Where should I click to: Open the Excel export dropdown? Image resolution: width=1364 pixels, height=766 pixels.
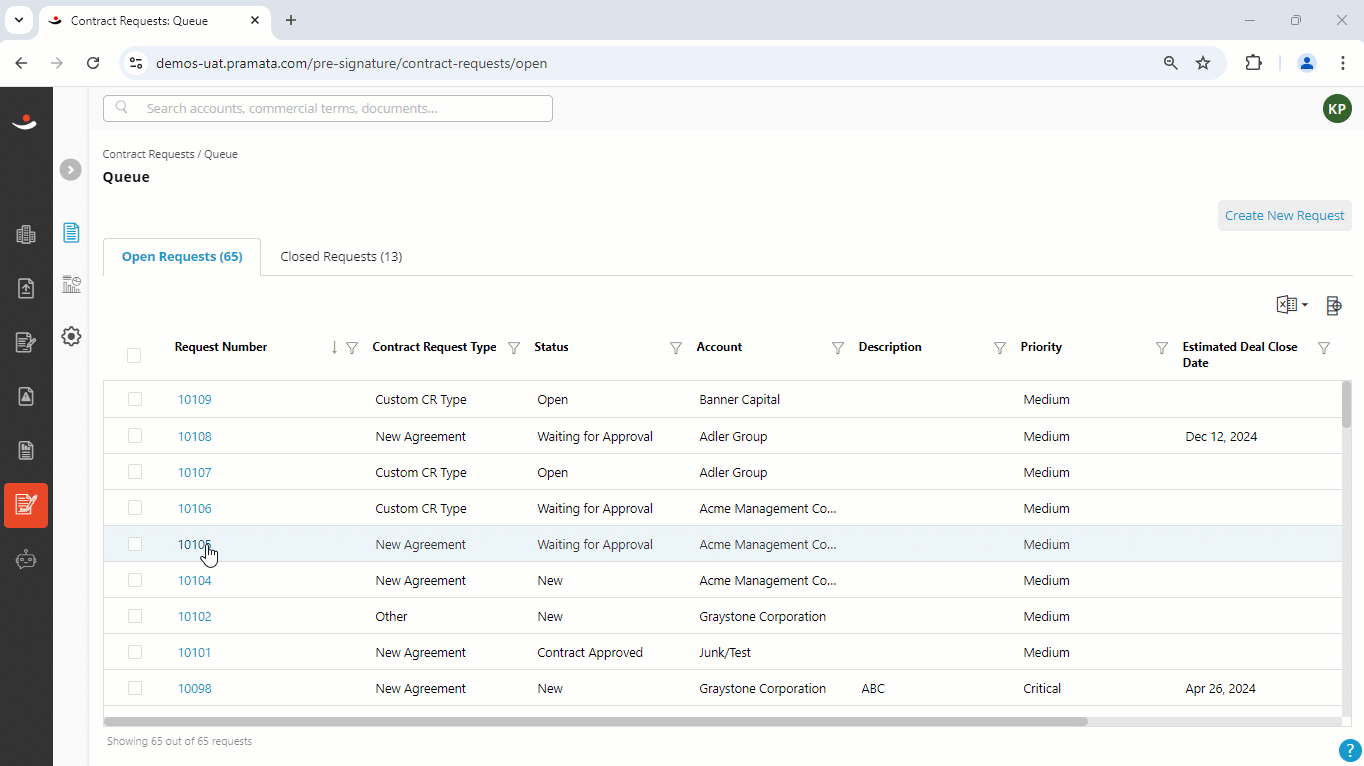[x=1292, y=305]
